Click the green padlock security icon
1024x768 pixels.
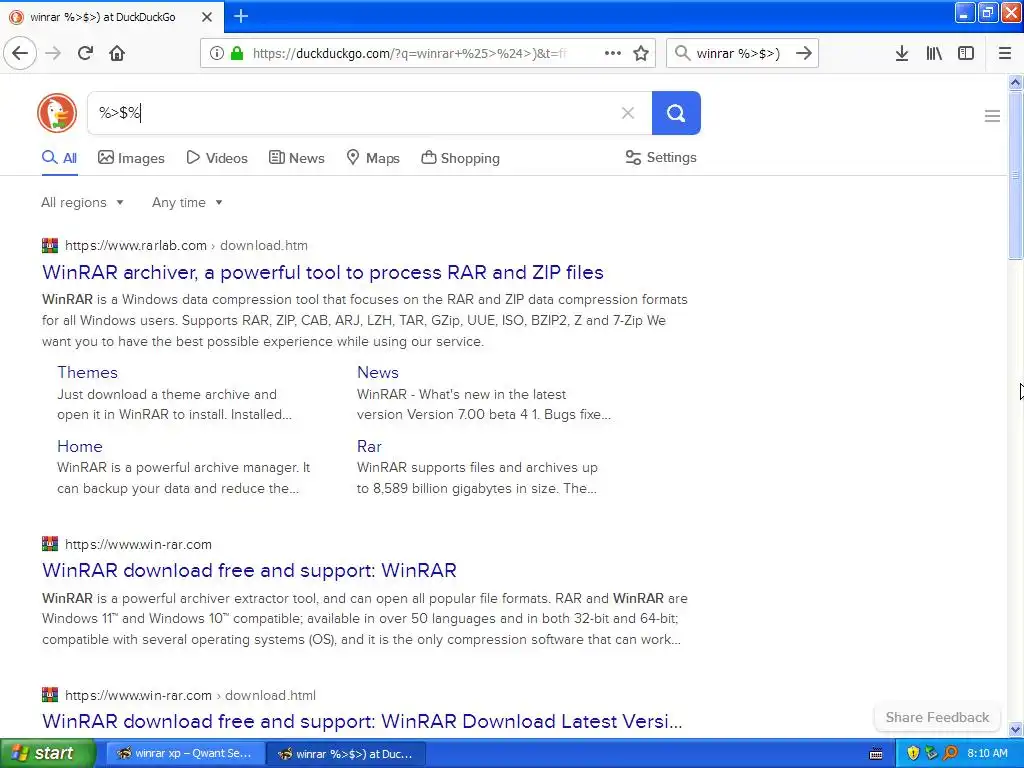click(x=237, y=53)
